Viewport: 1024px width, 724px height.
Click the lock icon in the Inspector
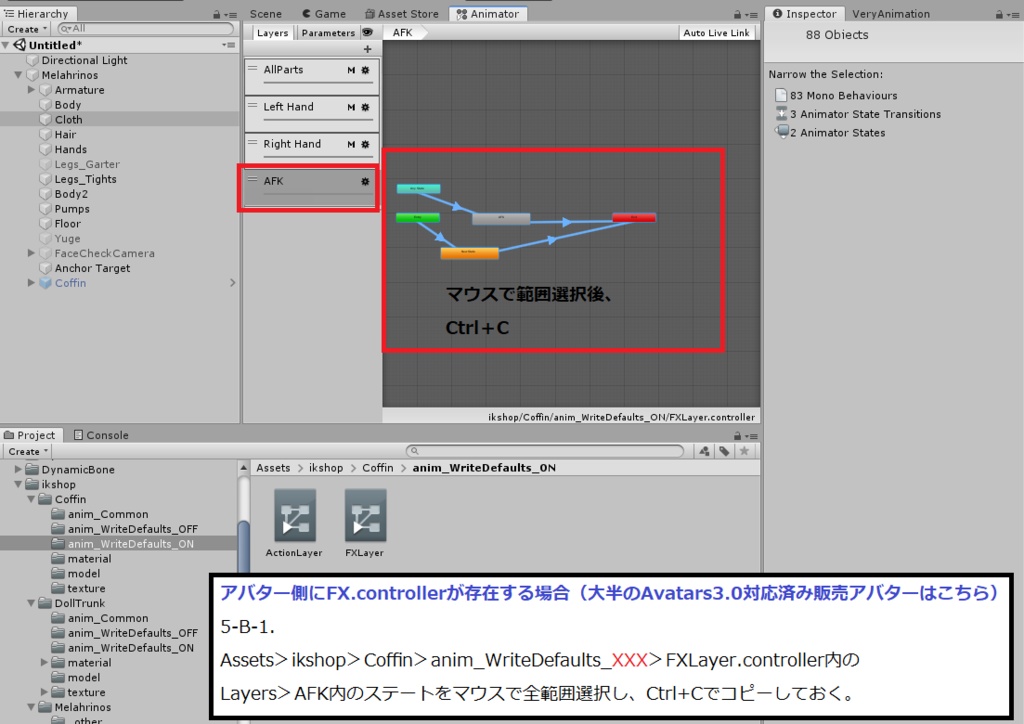1000,13
